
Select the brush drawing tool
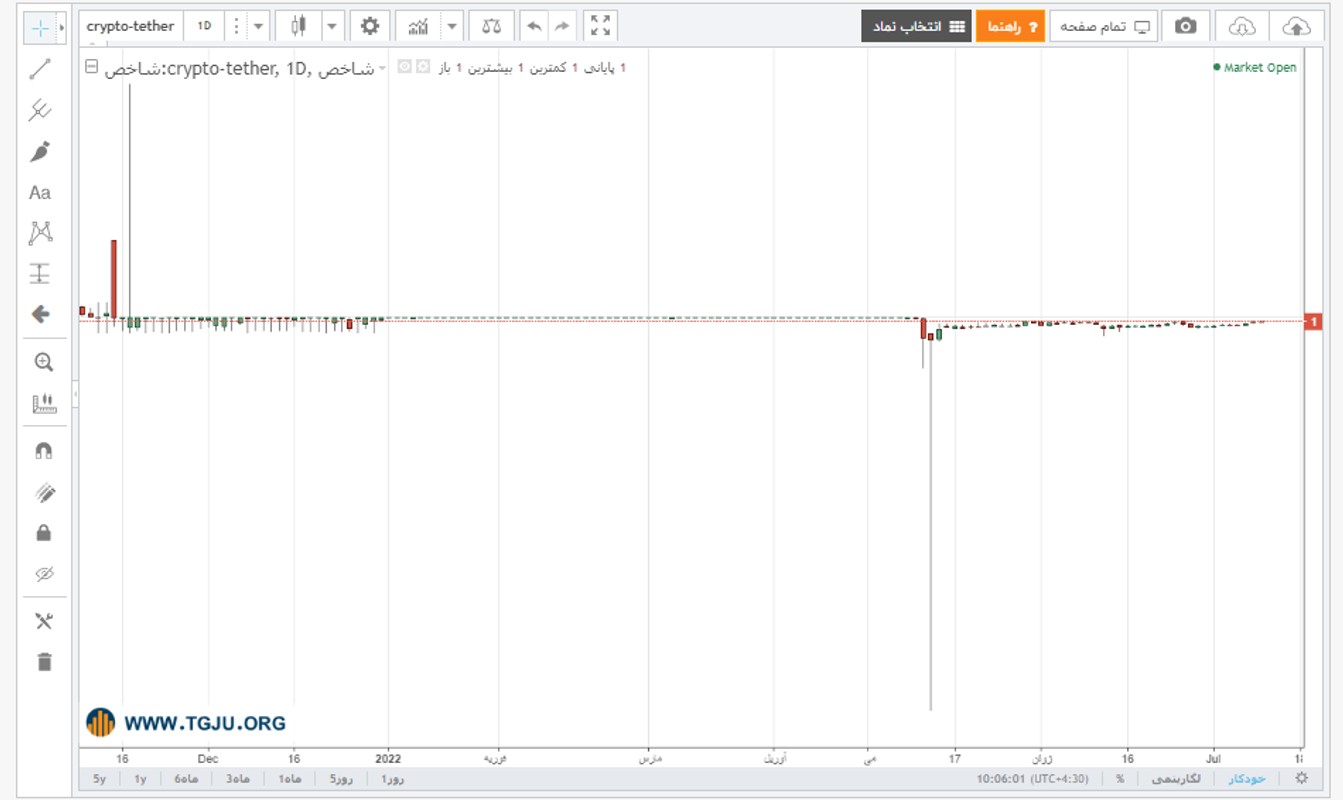[40, 151]
